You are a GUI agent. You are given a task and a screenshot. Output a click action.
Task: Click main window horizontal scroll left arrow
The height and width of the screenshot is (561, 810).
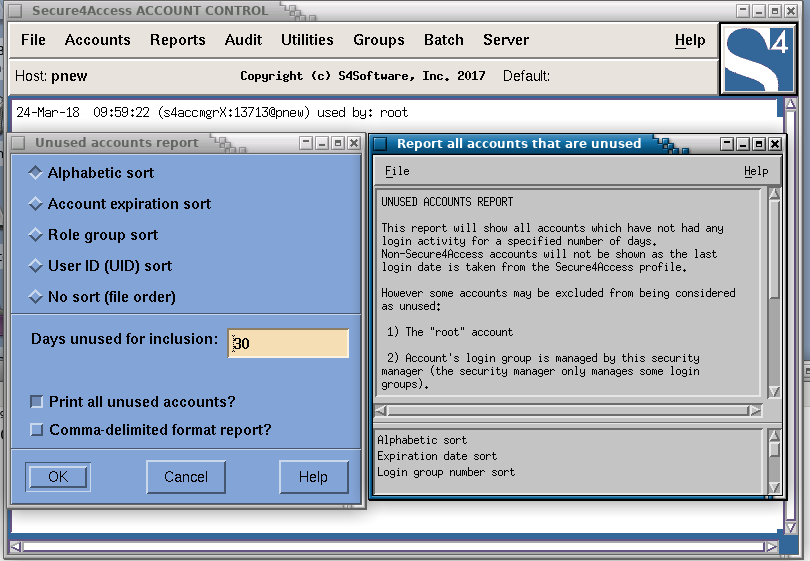(x=15, y=547)
